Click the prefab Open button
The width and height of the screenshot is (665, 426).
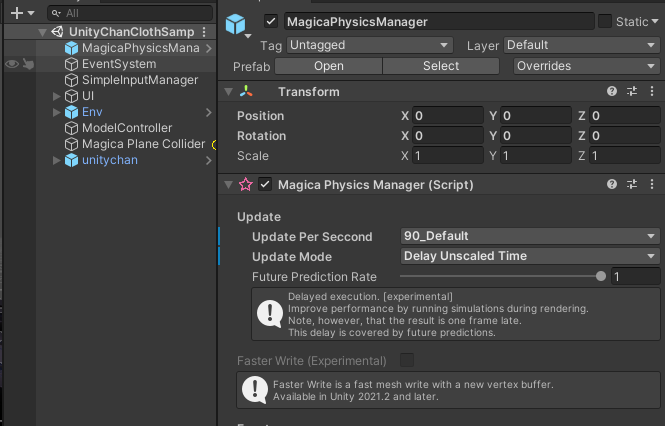[328, 66]
